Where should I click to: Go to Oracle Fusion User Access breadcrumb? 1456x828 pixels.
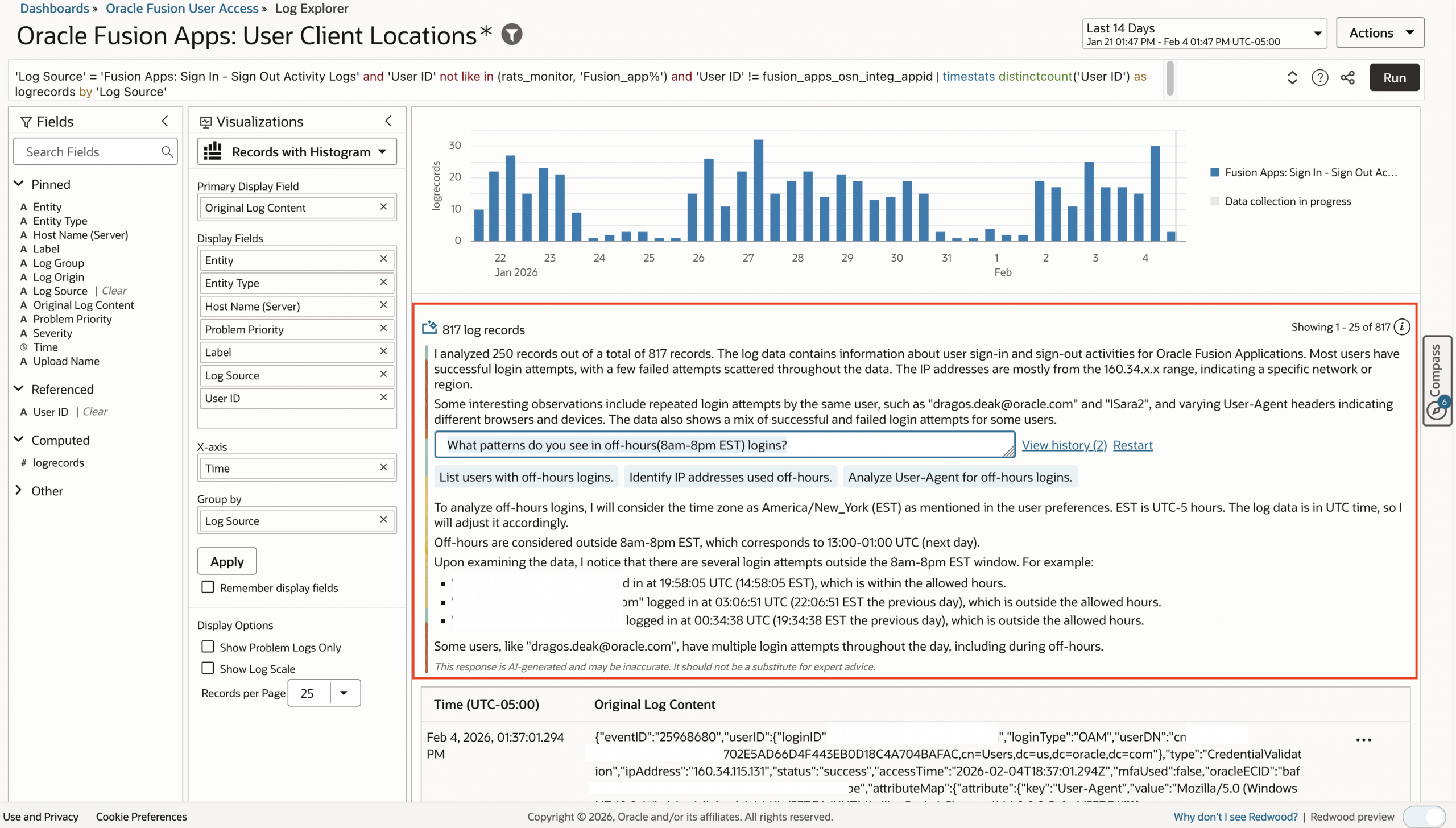pos(182,8)
